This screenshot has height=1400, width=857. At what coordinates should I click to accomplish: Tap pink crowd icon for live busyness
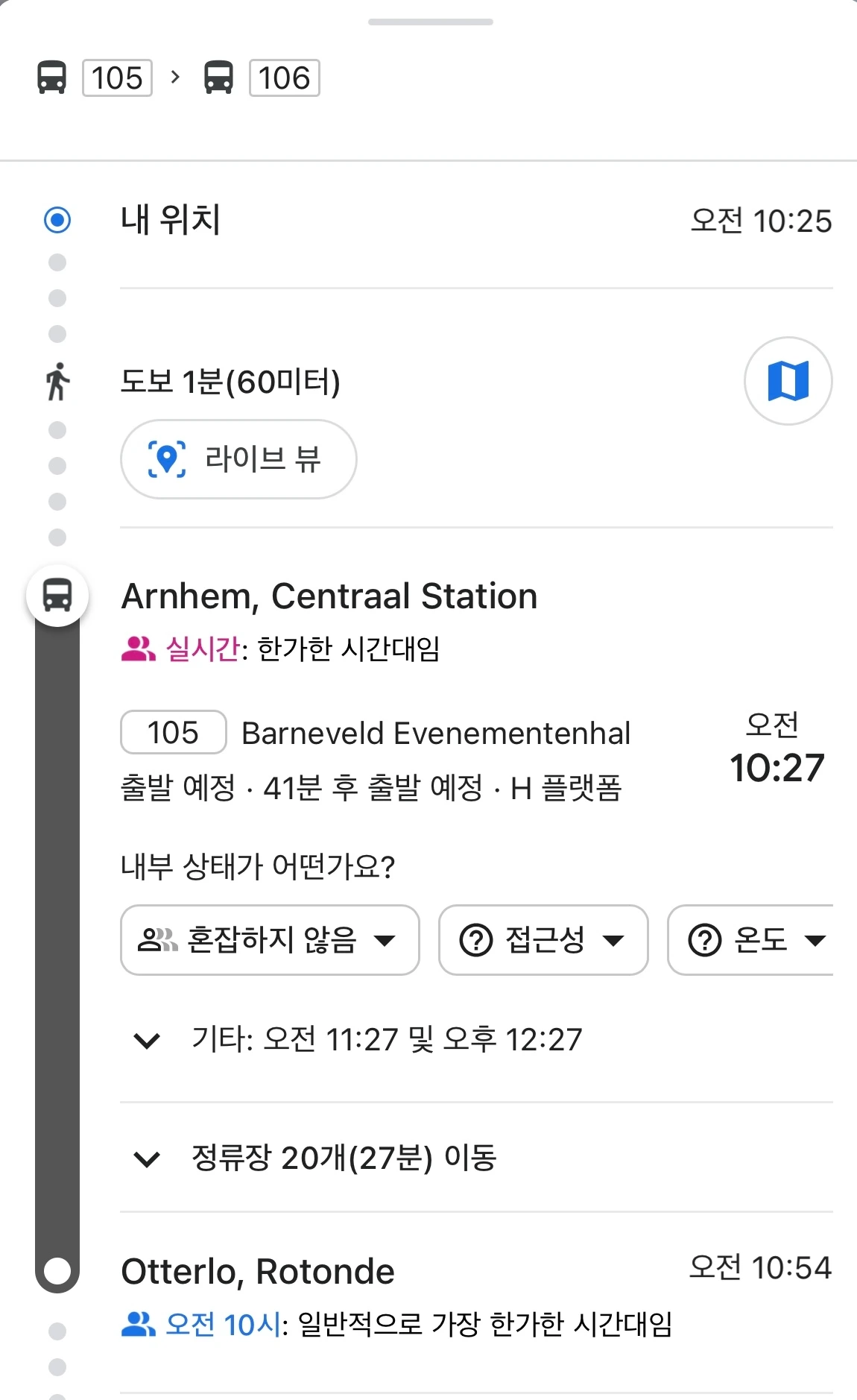tap(138, 649)
